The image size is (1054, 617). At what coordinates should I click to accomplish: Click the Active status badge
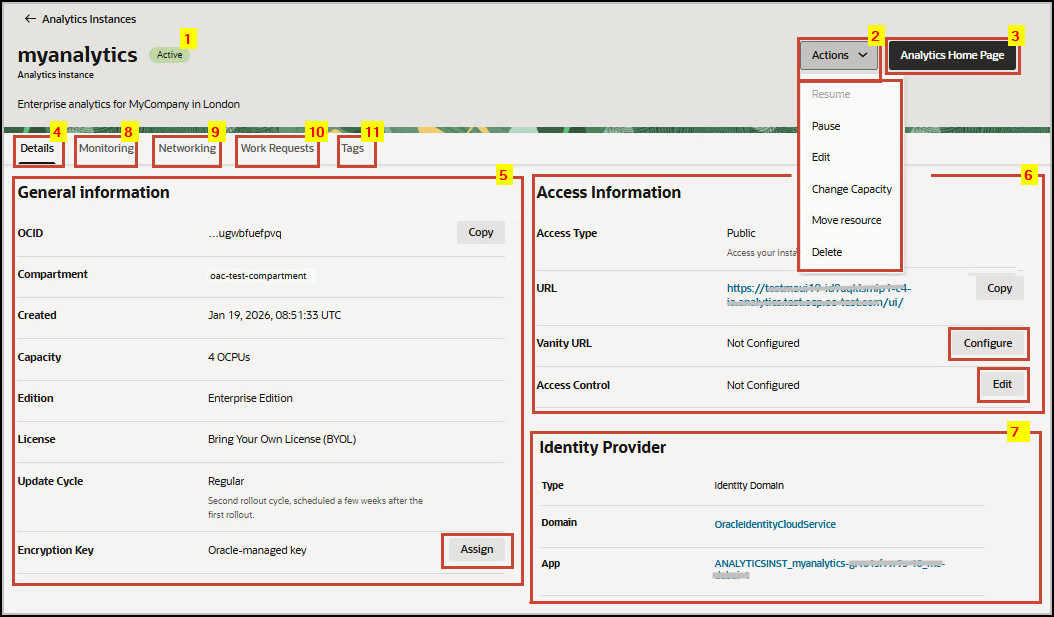coord(169,55)
